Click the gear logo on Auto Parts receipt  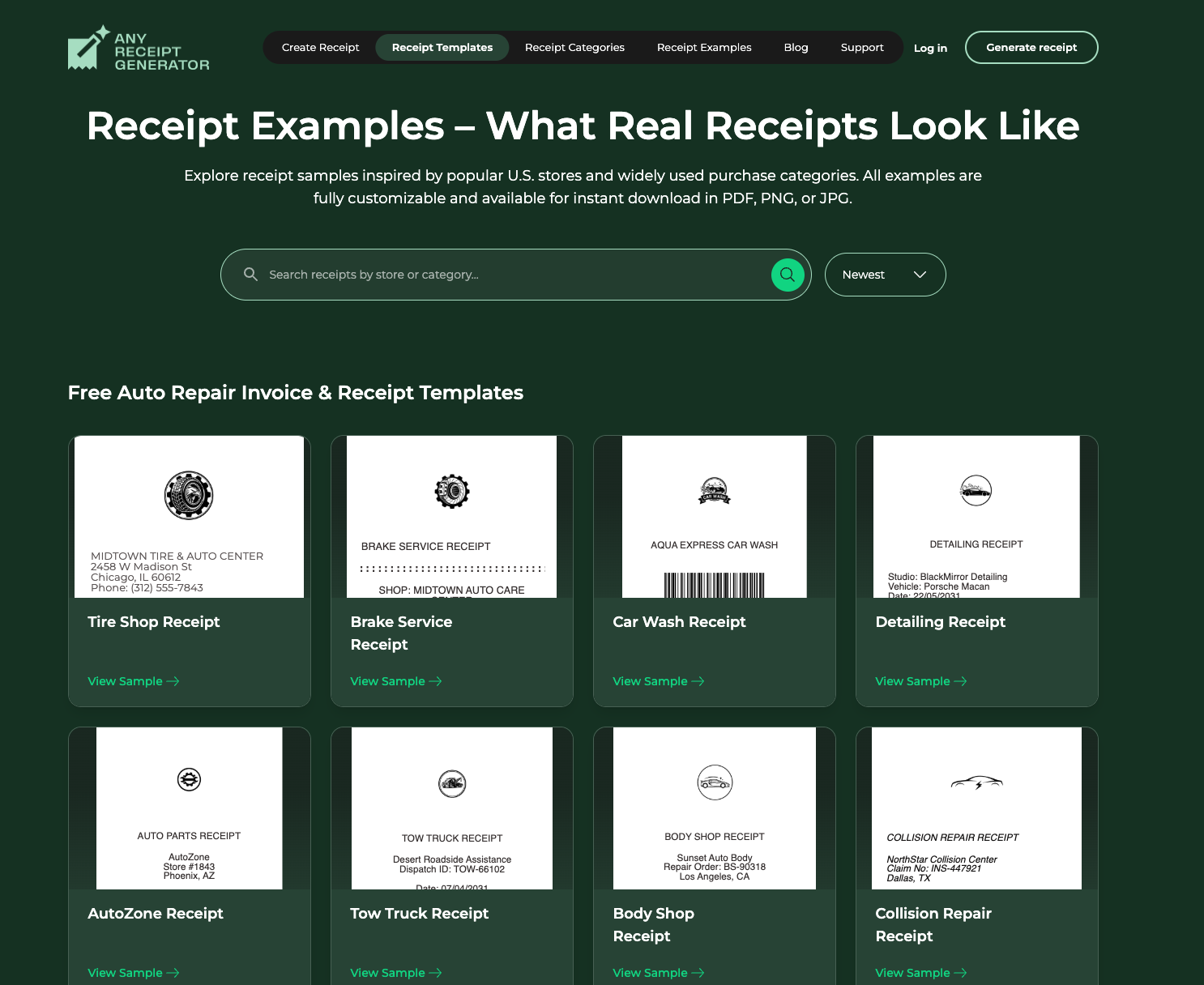point(189,779)
